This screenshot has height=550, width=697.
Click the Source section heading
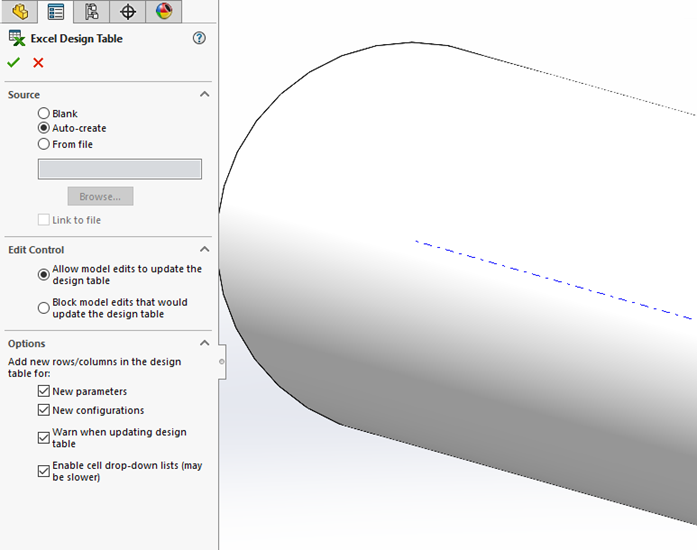(x=24, y=95)
